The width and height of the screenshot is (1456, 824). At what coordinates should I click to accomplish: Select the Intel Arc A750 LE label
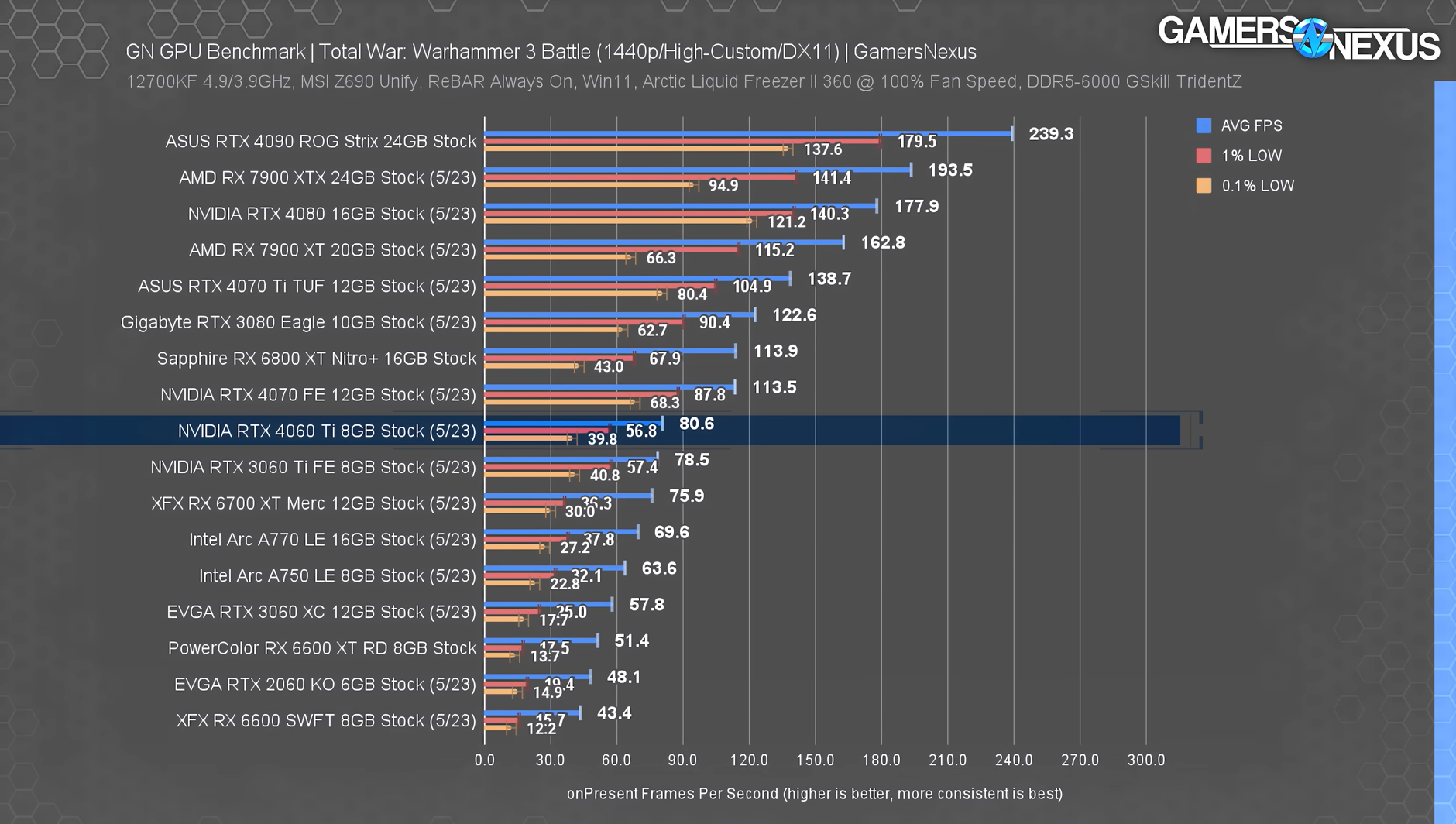(338, 576)
